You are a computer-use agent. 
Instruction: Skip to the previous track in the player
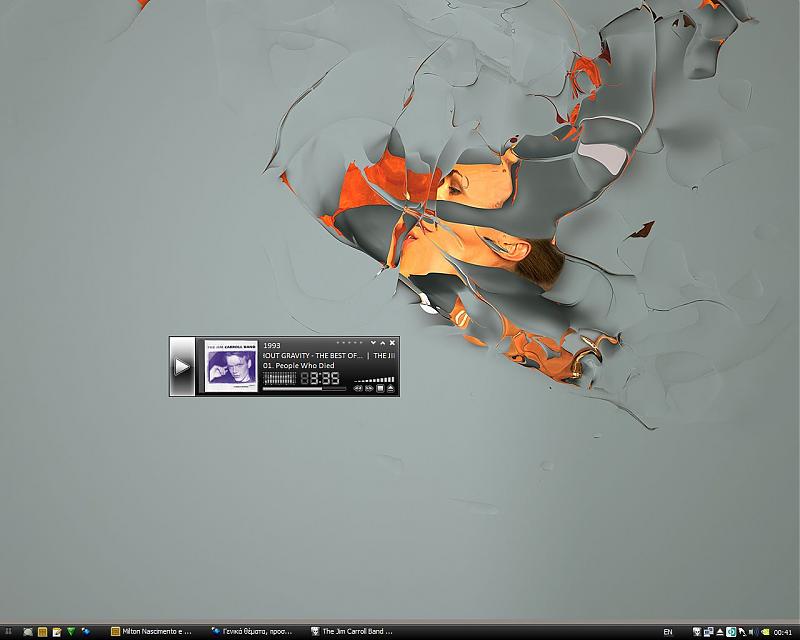[358, 388]
